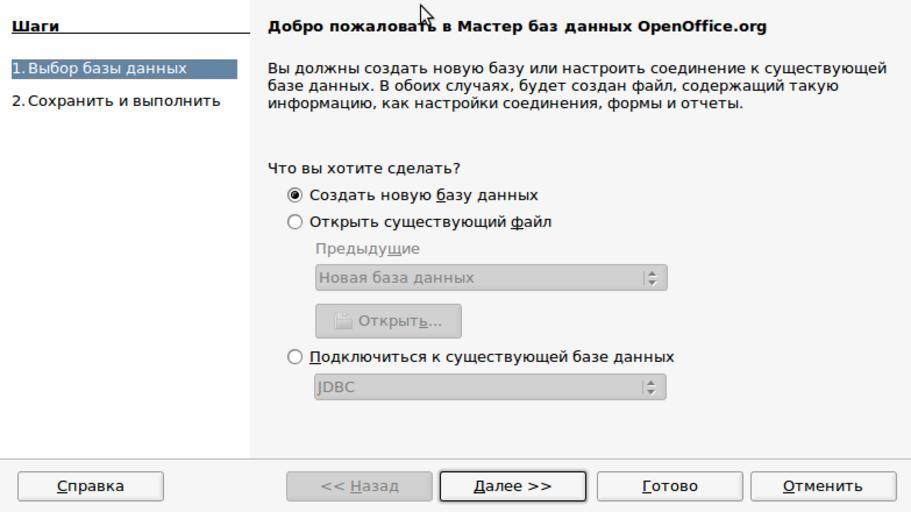Click the Добро пожаловать wizard title
The height and width of the screenshot is (512, 911).
coord(517,27)
